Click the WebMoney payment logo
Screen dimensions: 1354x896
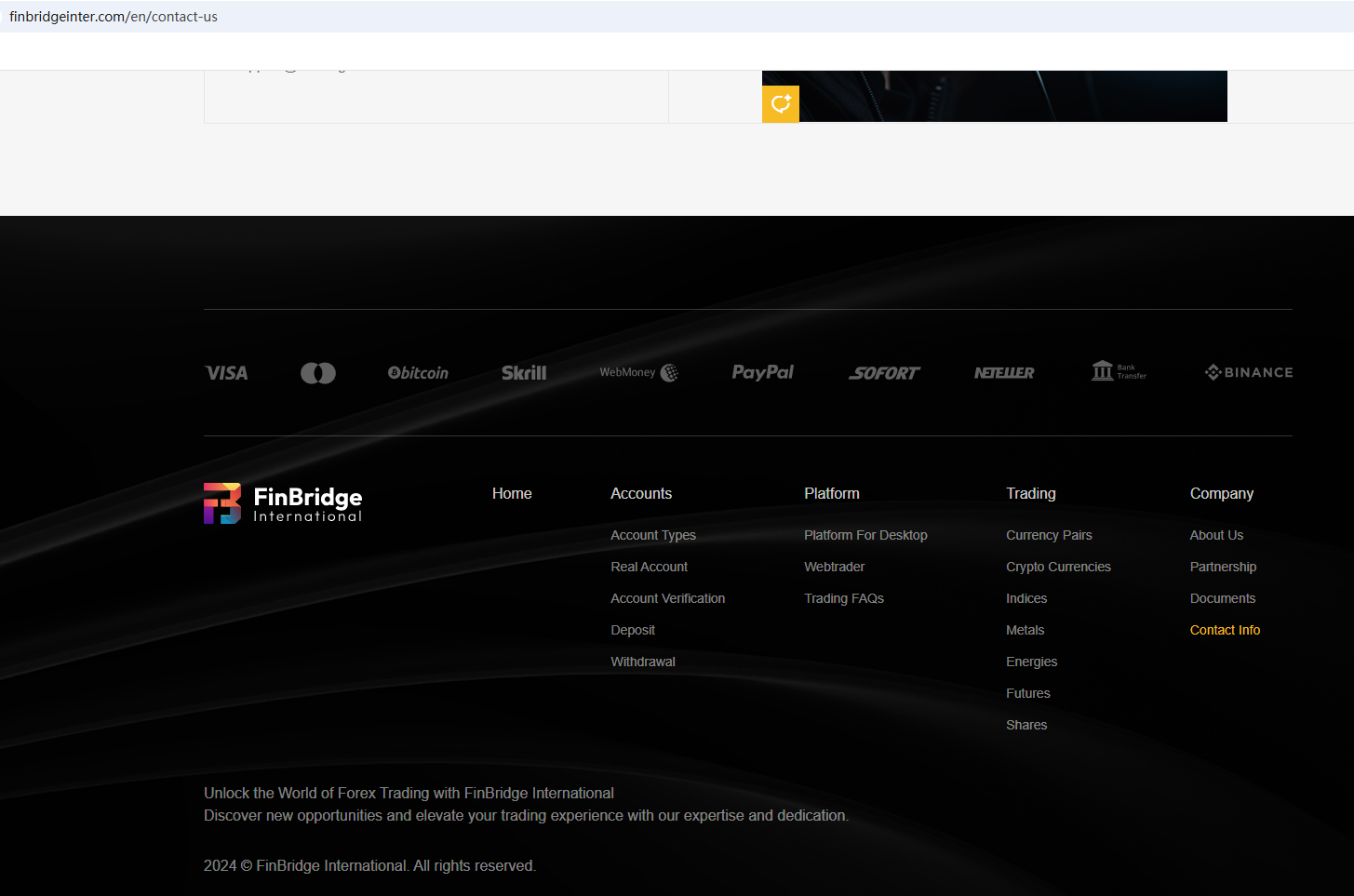pyautogui.click(x=638, y=372)
